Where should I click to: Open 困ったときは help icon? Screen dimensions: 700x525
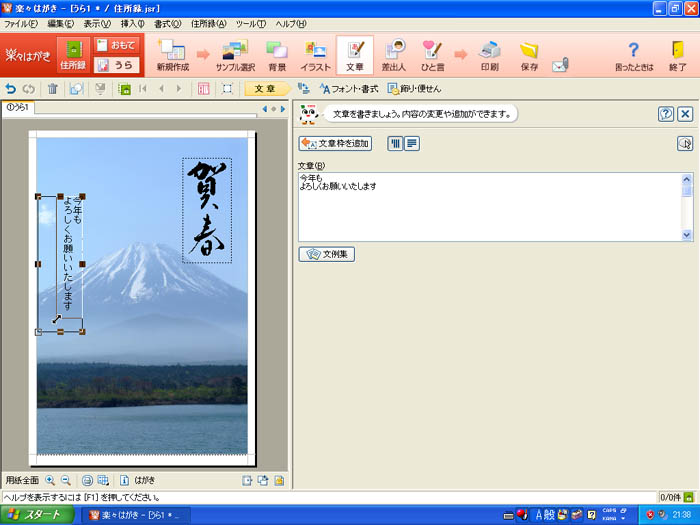(x=633, y=54)
